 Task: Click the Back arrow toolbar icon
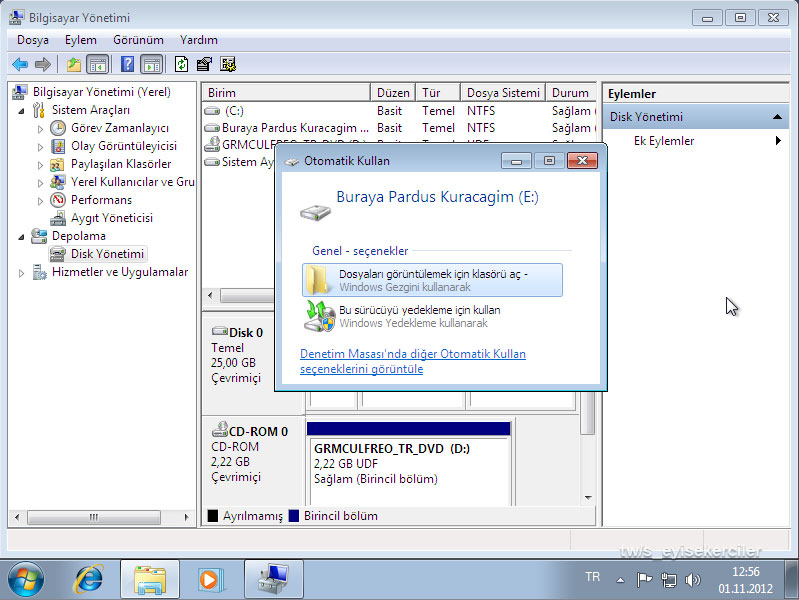20,64
